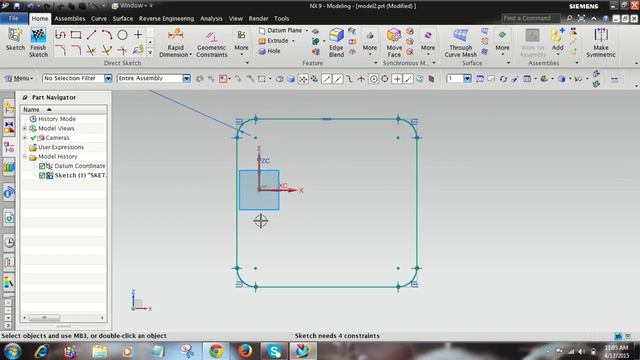
Task: Open work layer number dropdown
Action: click(x=467, y=78)
